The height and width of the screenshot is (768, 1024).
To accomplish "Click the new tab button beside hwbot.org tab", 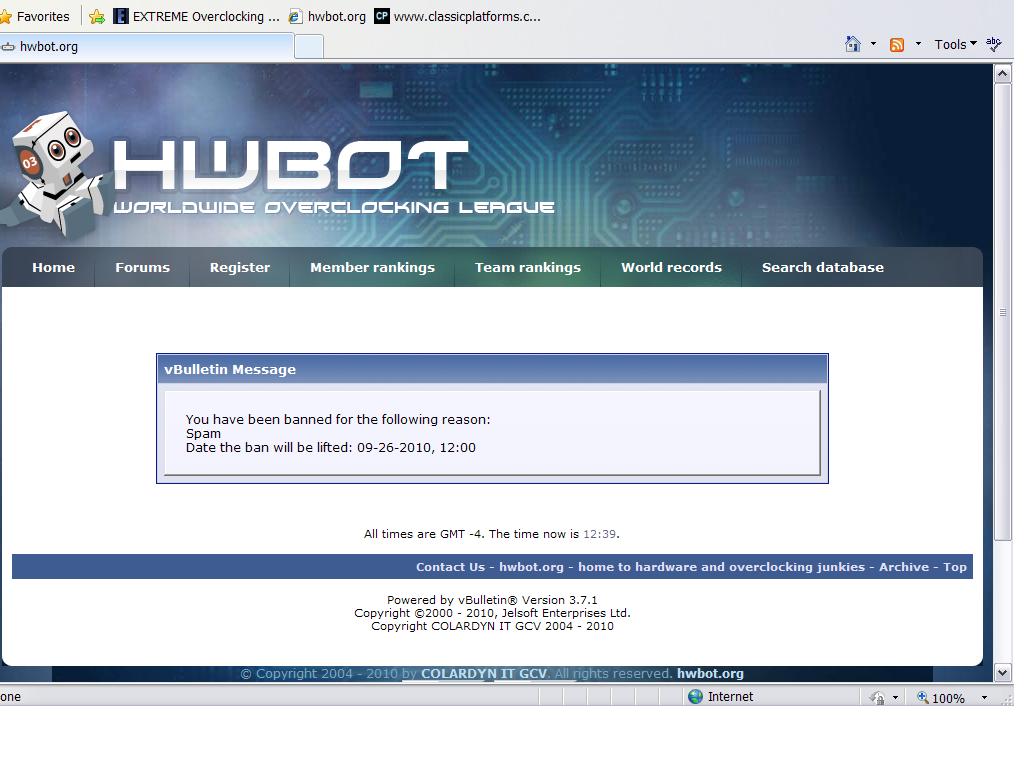I will tap(309, 46).
